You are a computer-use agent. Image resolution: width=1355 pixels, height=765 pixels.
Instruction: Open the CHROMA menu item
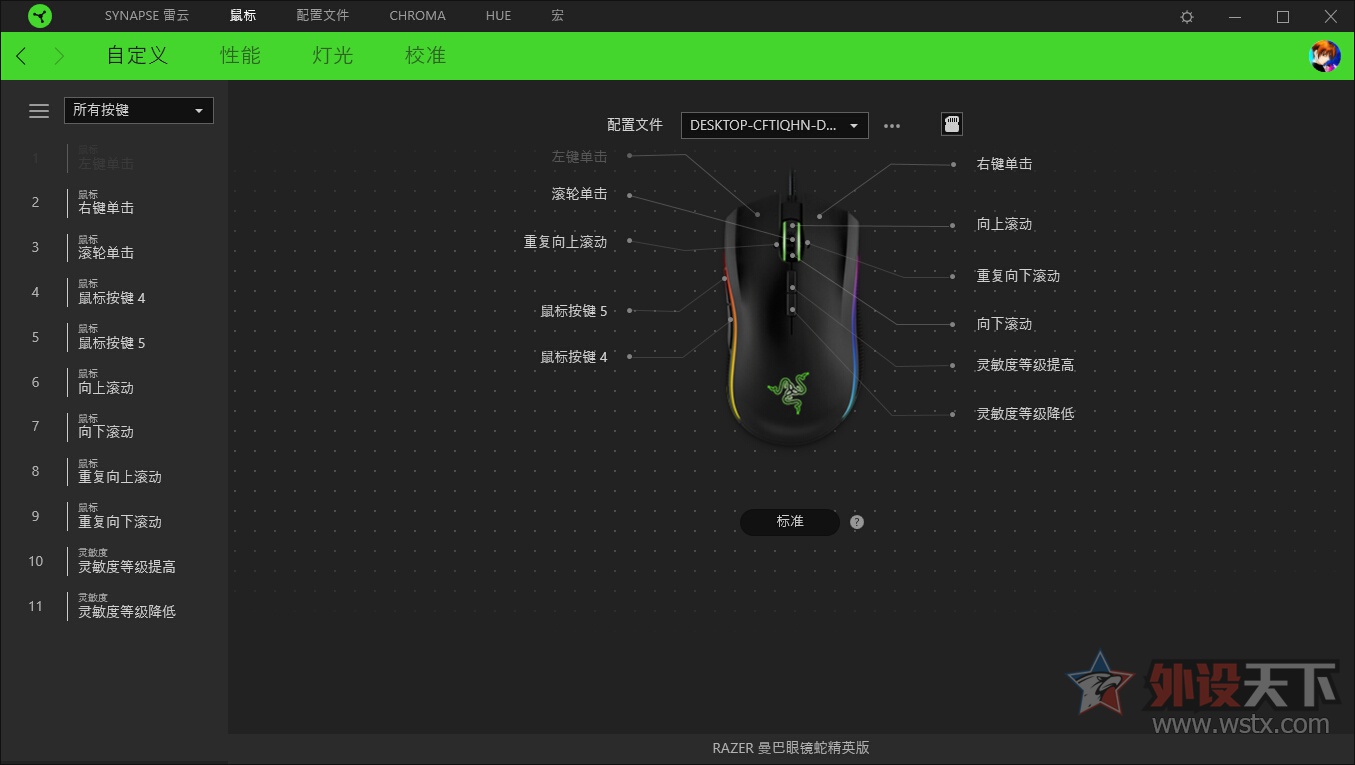(417, 15)
